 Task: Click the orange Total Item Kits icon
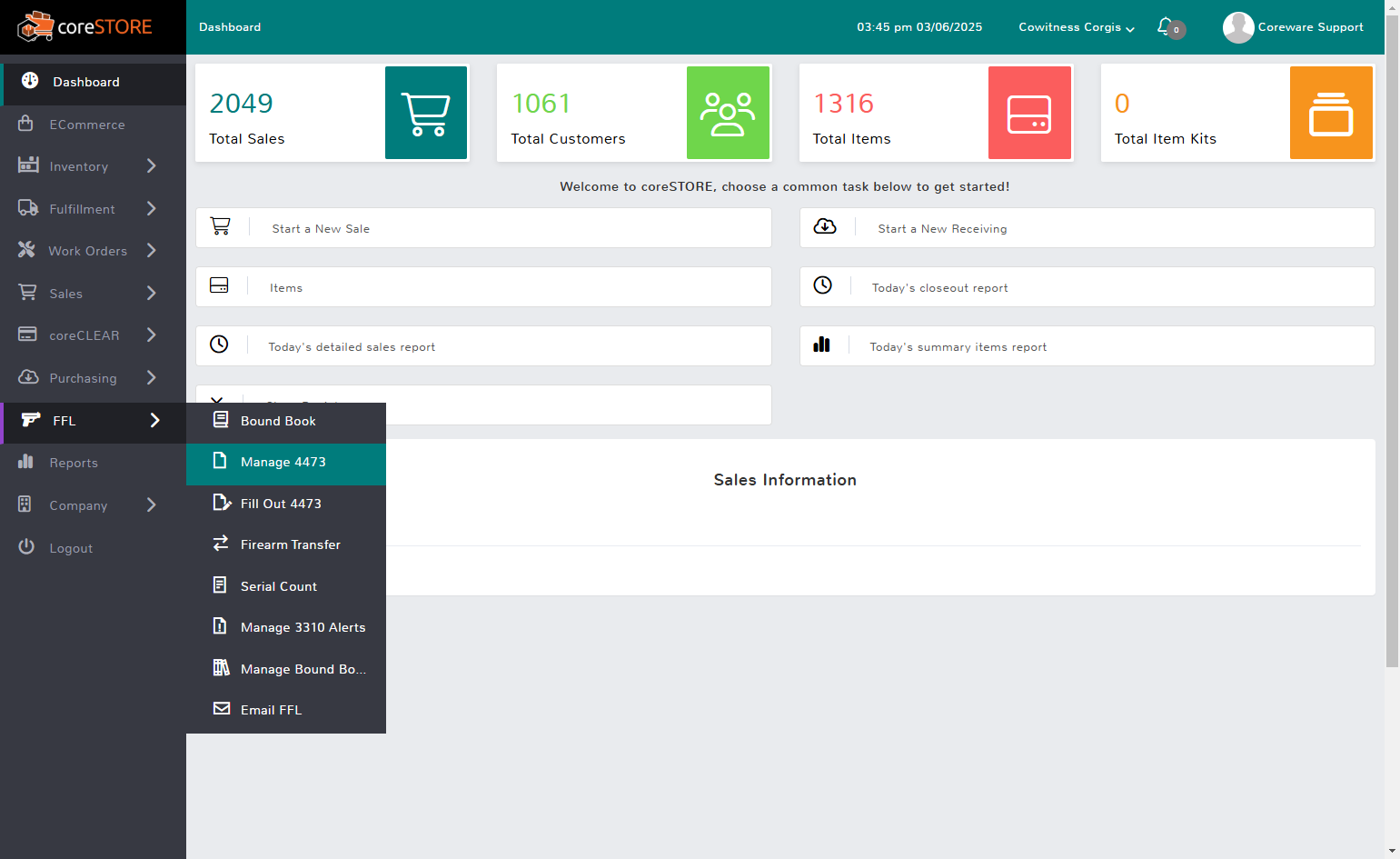tap(1331, 113)
